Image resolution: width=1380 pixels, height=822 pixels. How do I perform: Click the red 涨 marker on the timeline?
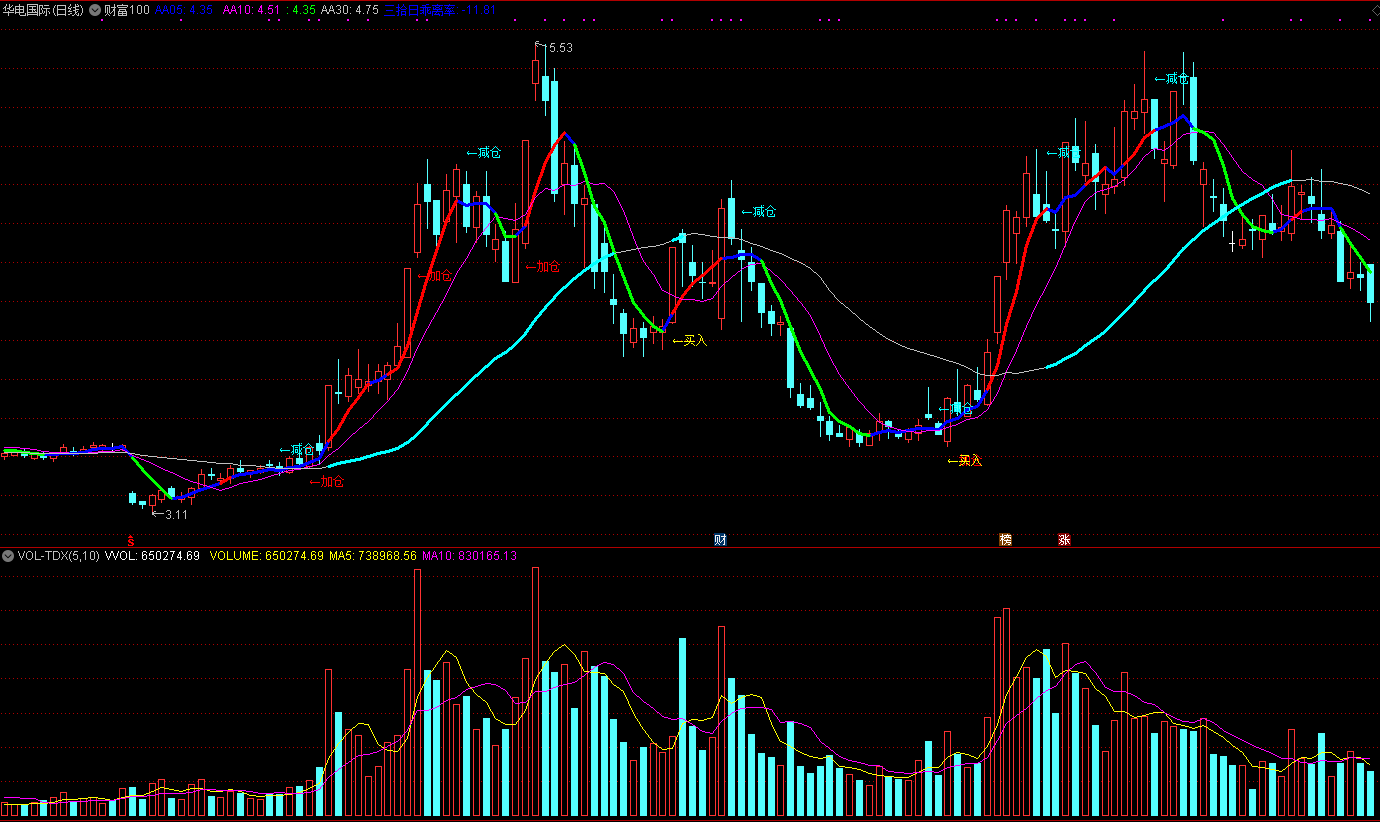1065,540
